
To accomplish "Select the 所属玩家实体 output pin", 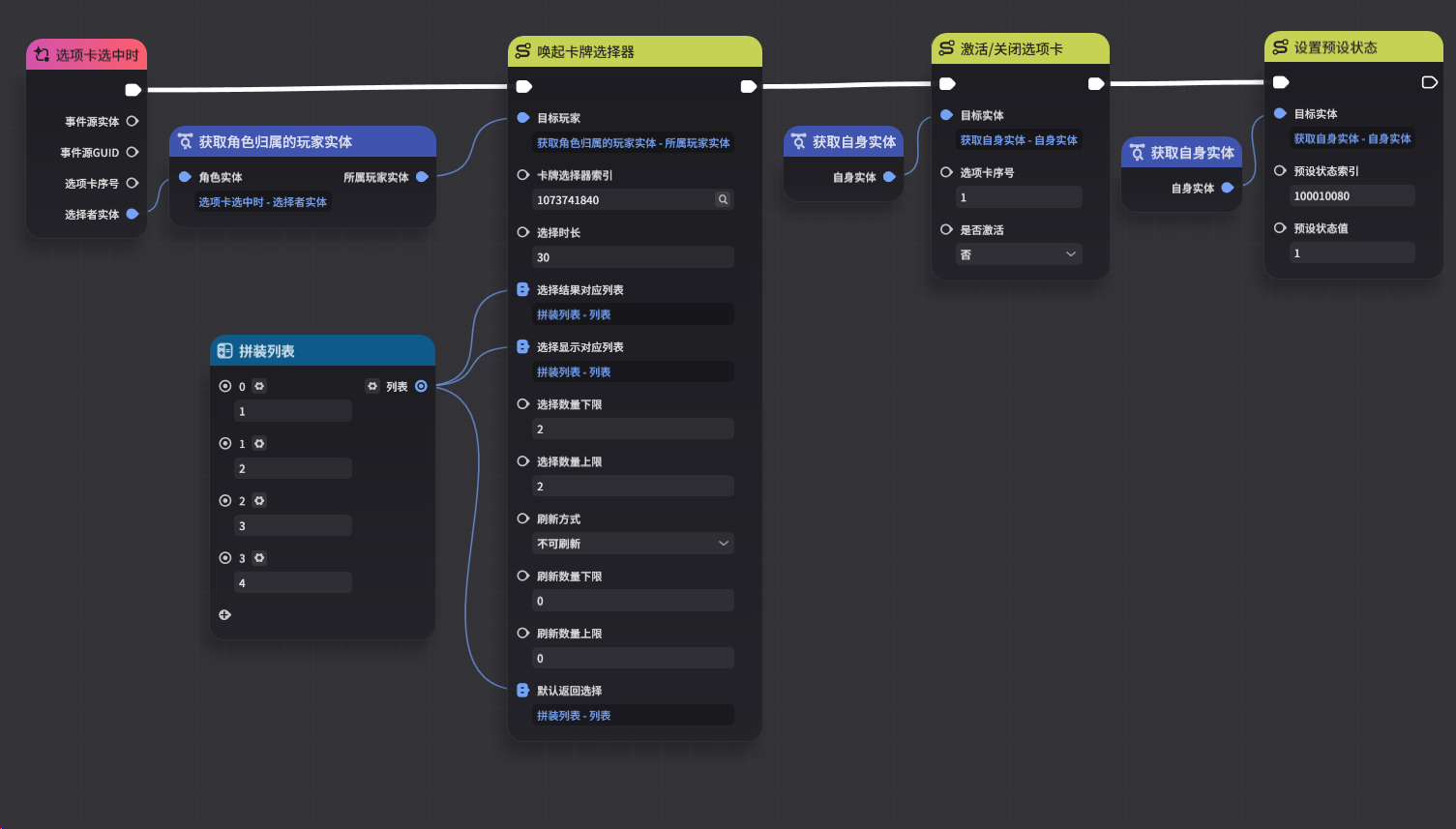I will coord(422,177).
